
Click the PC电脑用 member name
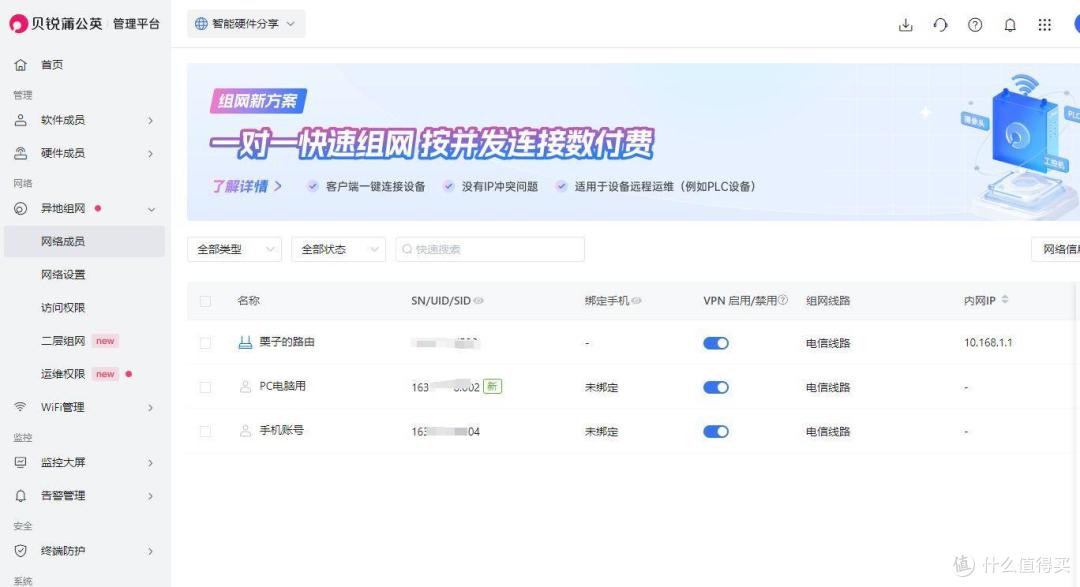click(282, 386)
